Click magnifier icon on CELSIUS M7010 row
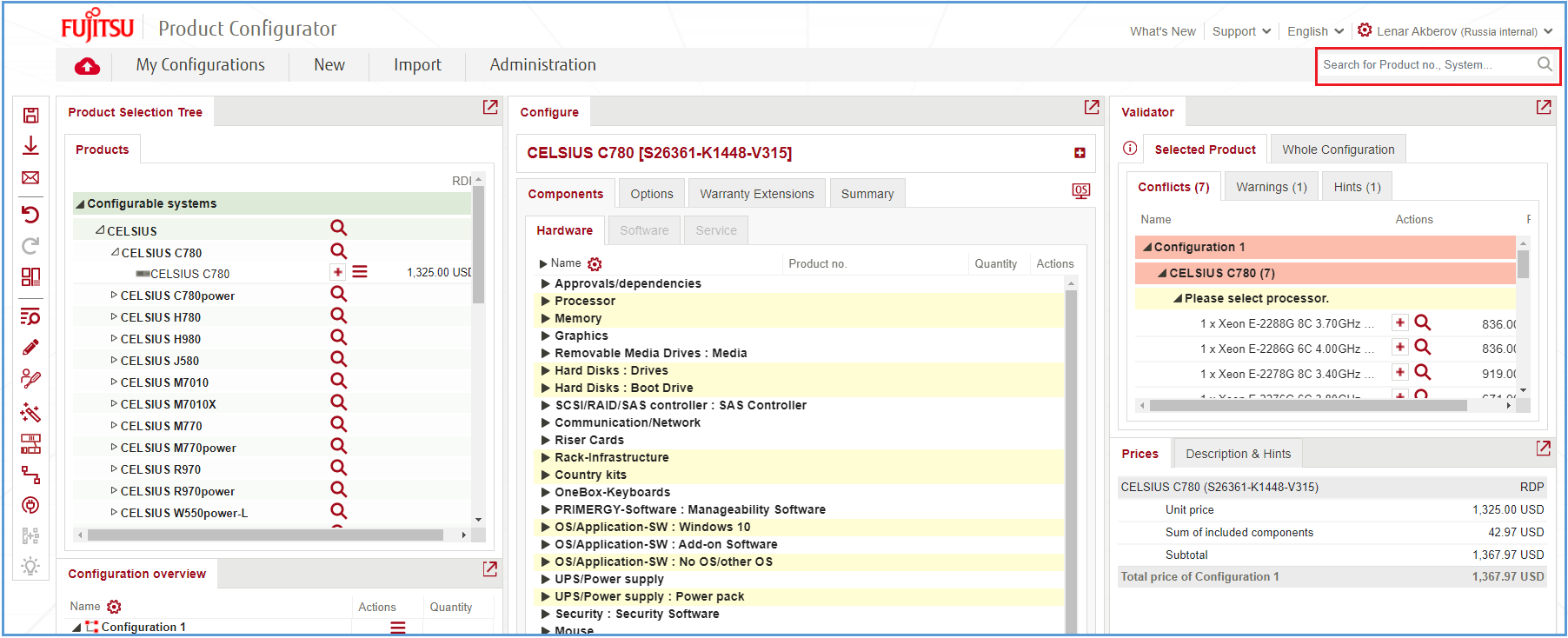Screen dimensions: 1568x638 [339, 381]
